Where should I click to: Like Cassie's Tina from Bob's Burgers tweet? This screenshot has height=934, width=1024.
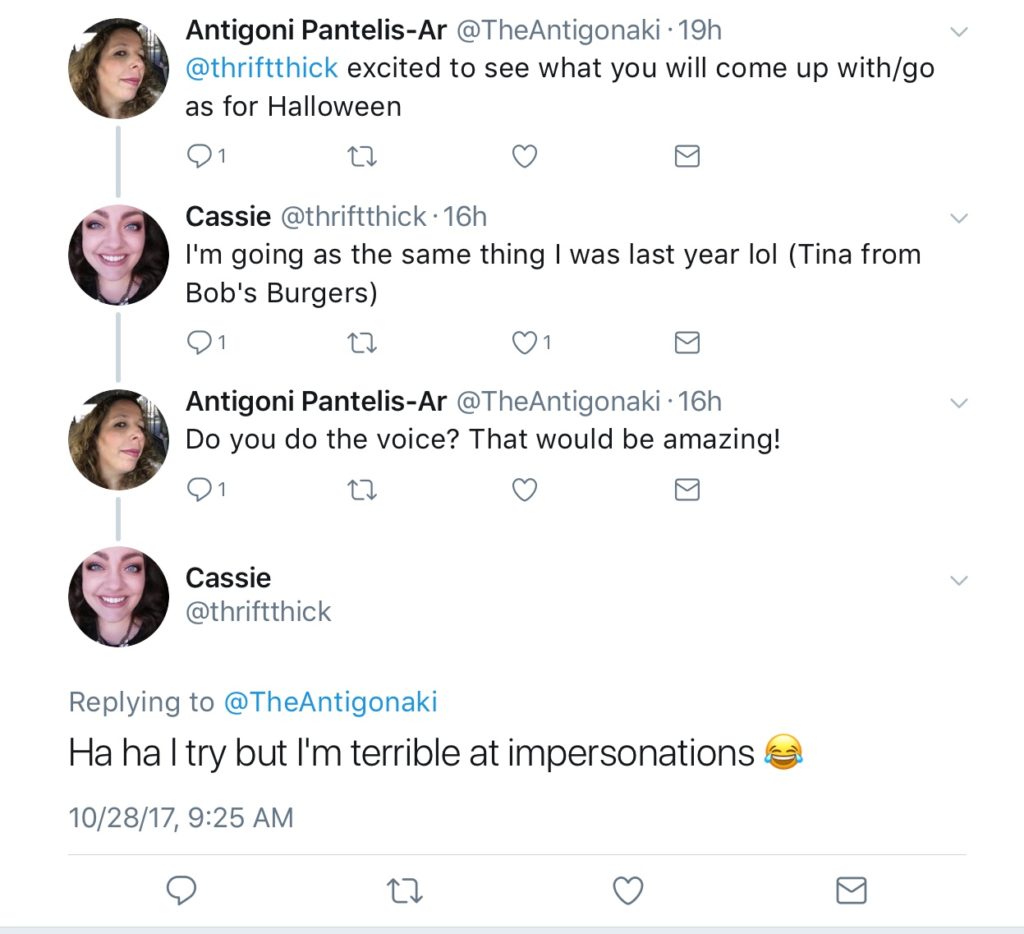(524, 343)
